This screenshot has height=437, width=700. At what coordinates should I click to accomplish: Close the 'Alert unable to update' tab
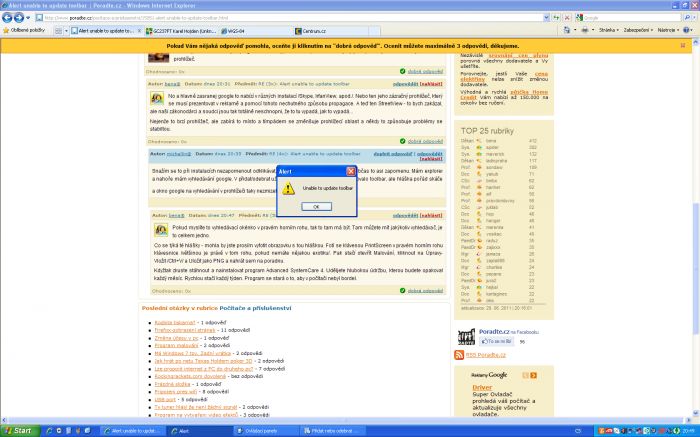click(139, 31)
